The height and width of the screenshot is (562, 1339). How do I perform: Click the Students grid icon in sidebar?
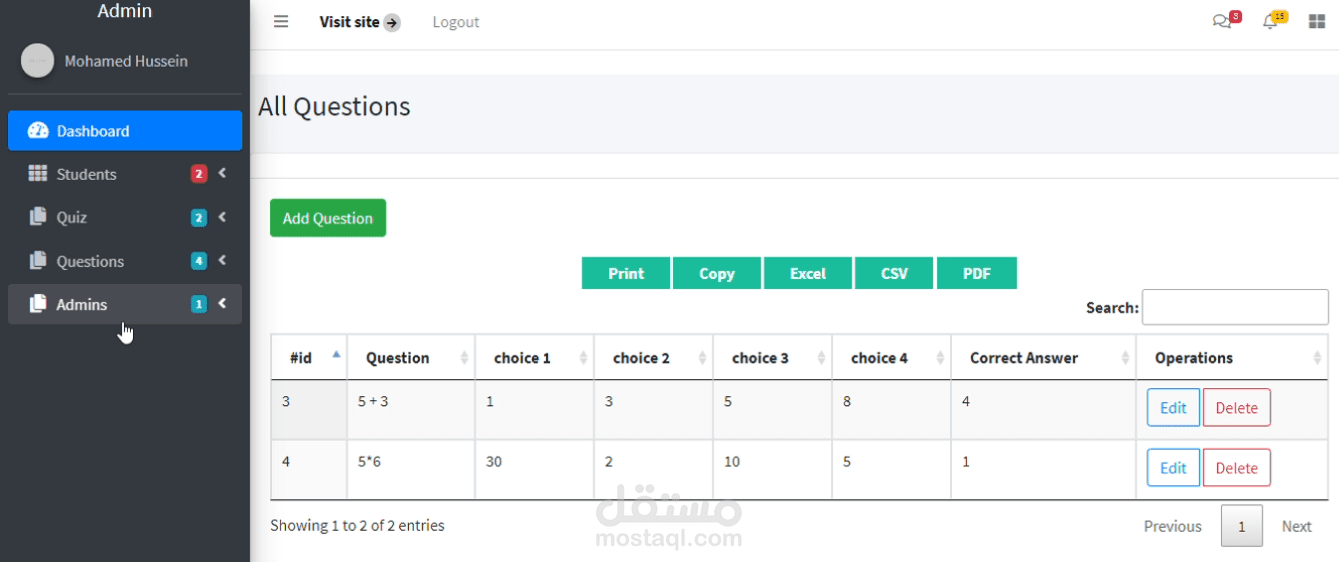pyautogui.click(x=38, y=174)
